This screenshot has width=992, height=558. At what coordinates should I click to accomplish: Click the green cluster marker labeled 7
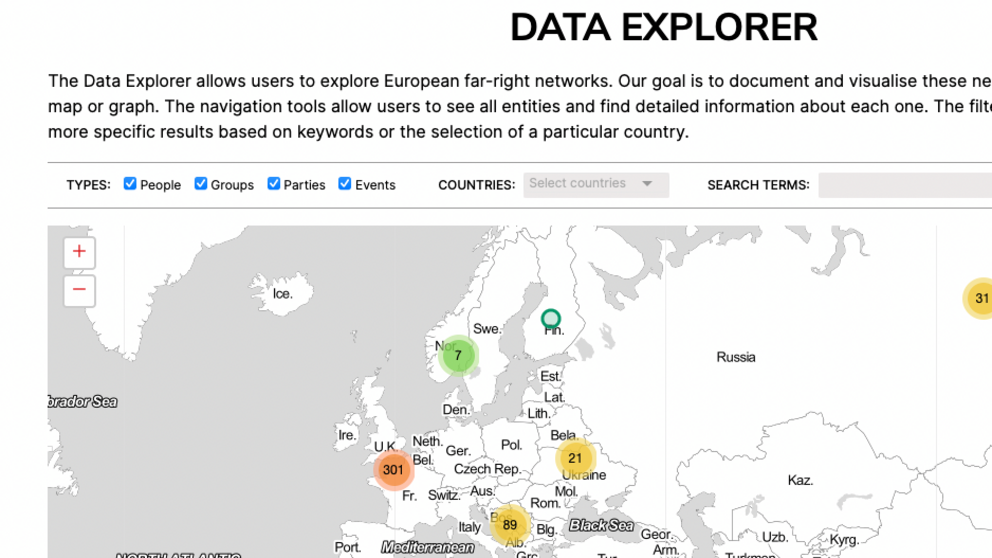click(x=458, y=355)
